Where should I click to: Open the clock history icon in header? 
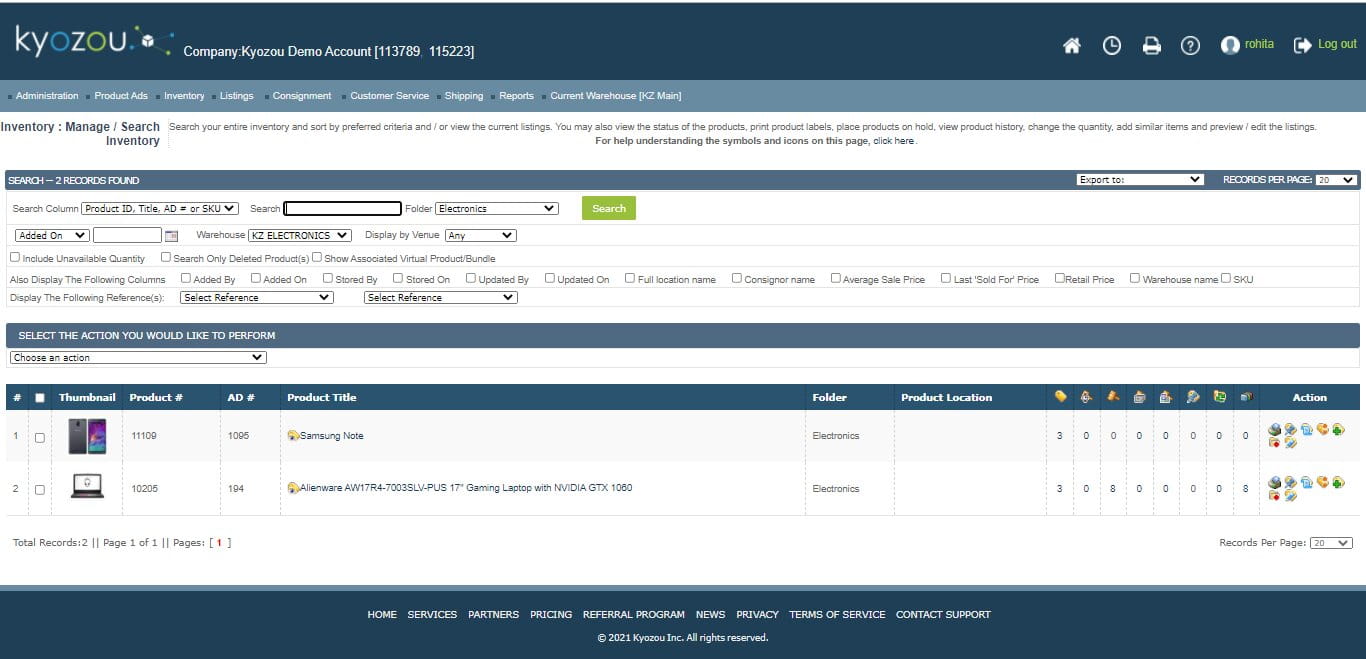[x=1112, y=46]
